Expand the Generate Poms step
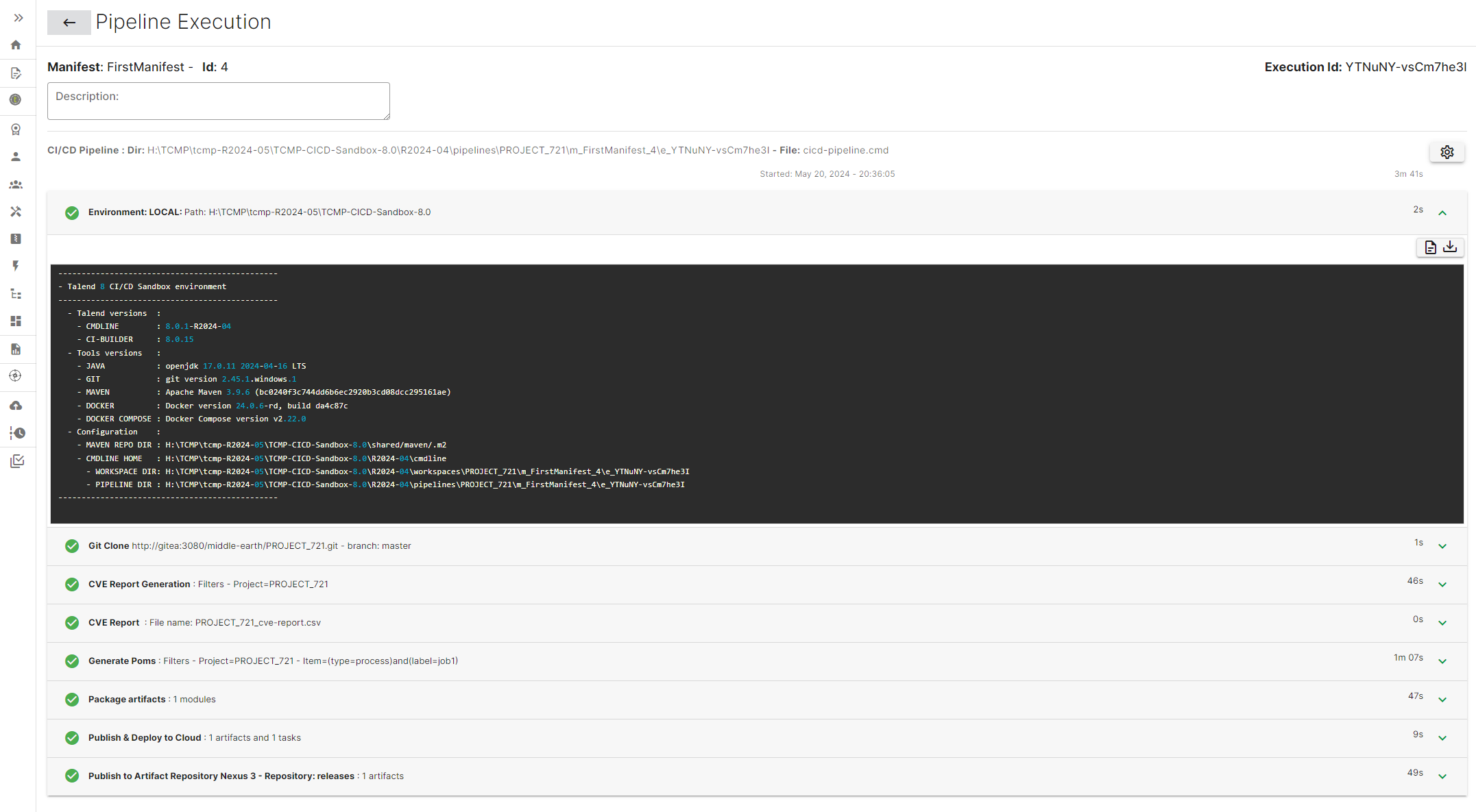 point(1442,661)
